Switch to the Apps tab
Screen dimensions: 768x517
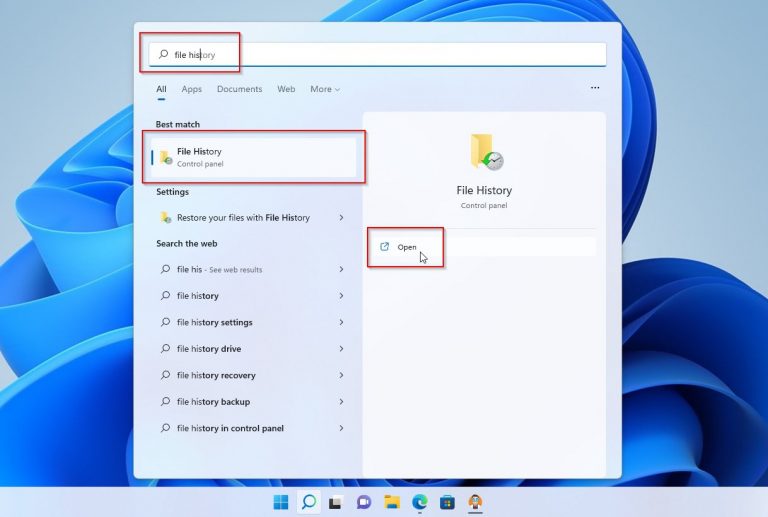click(x=192, y=89)
